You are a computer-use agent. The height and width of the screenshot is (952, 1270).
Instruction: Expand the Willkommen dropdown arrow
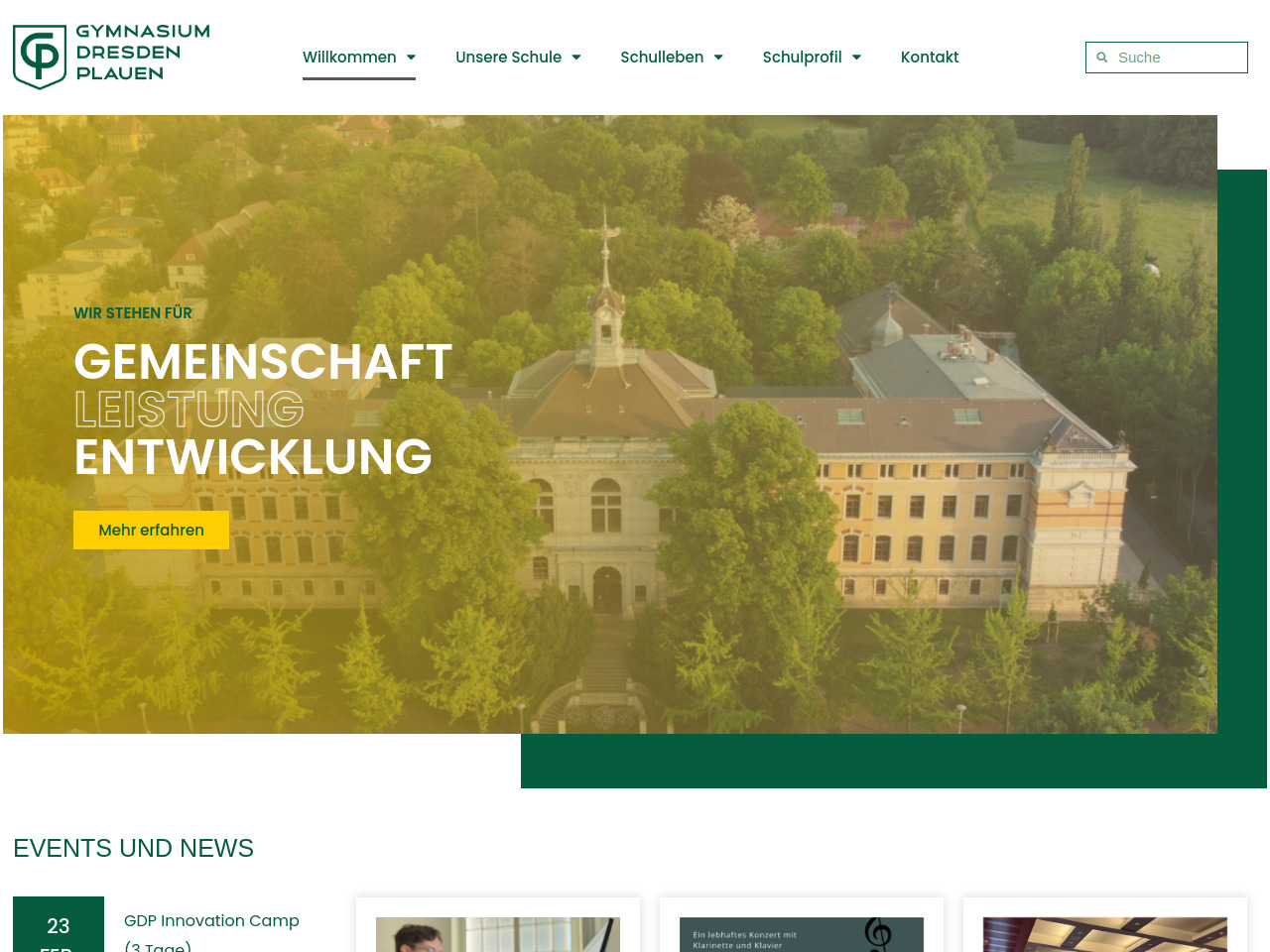click(411, 58)
